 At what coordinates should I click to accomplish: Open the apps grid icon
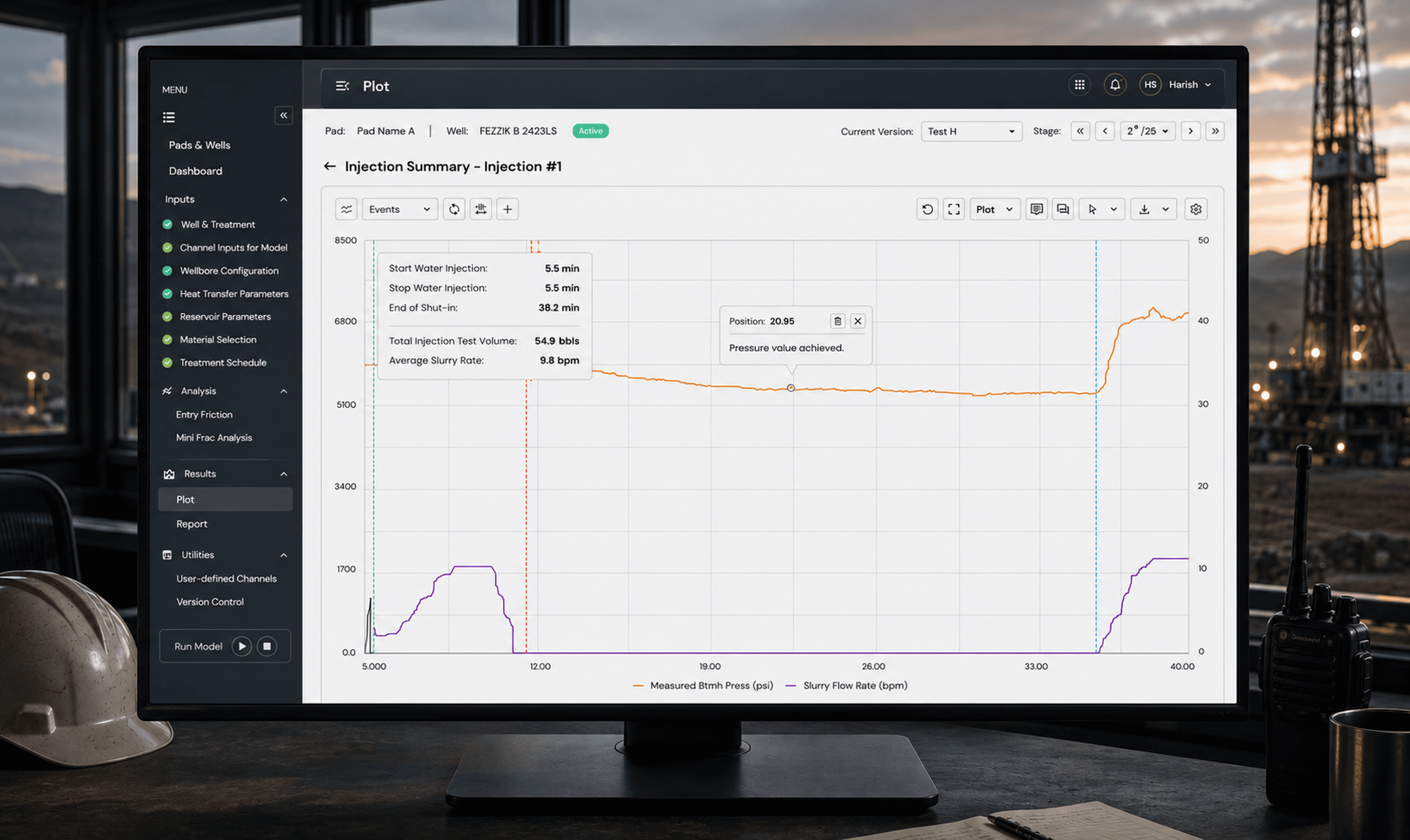[1079, 85]
